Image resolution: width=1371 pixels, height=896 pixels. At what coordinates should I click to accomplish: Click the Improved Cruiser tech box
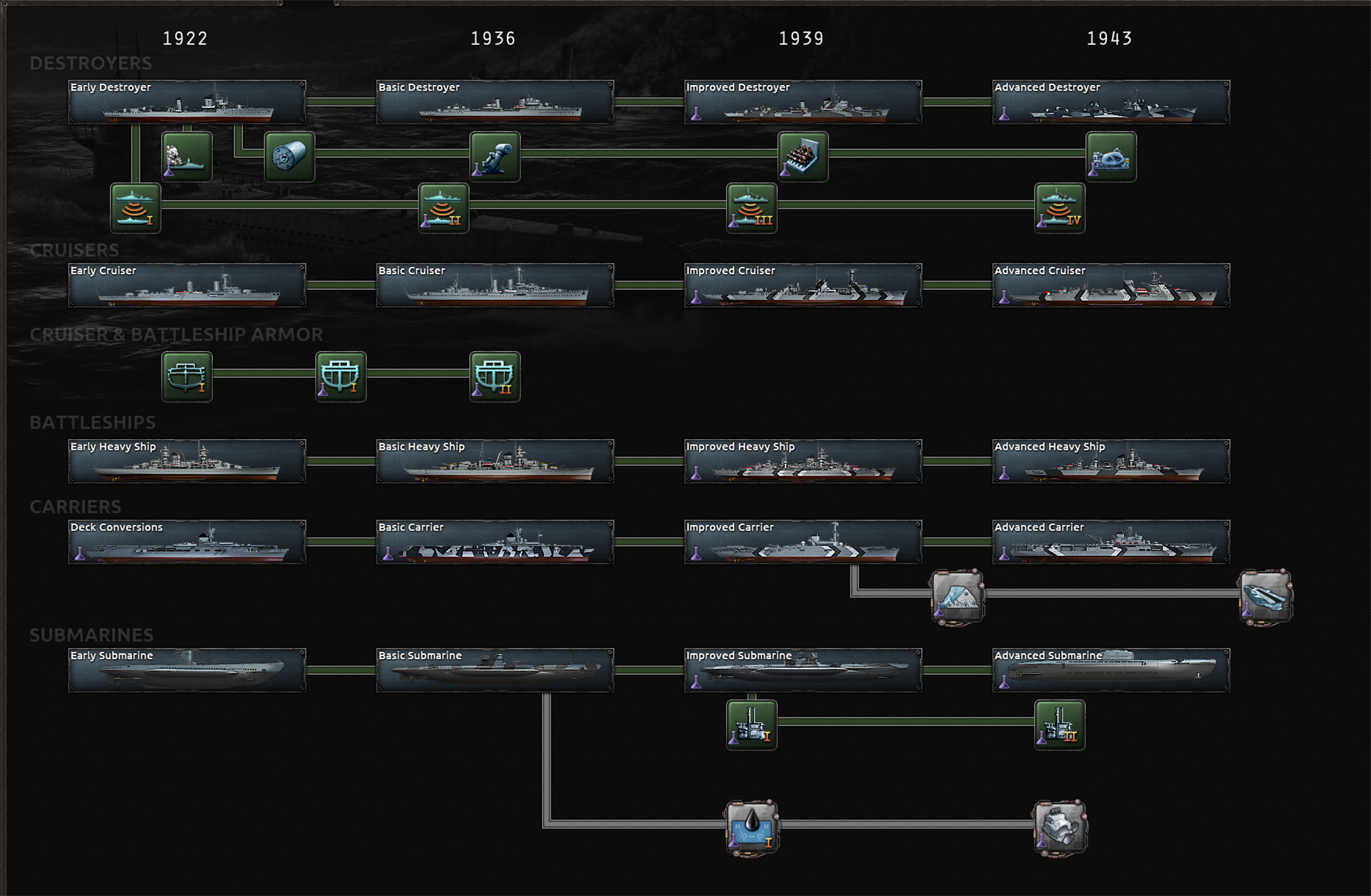click(803, 286)
